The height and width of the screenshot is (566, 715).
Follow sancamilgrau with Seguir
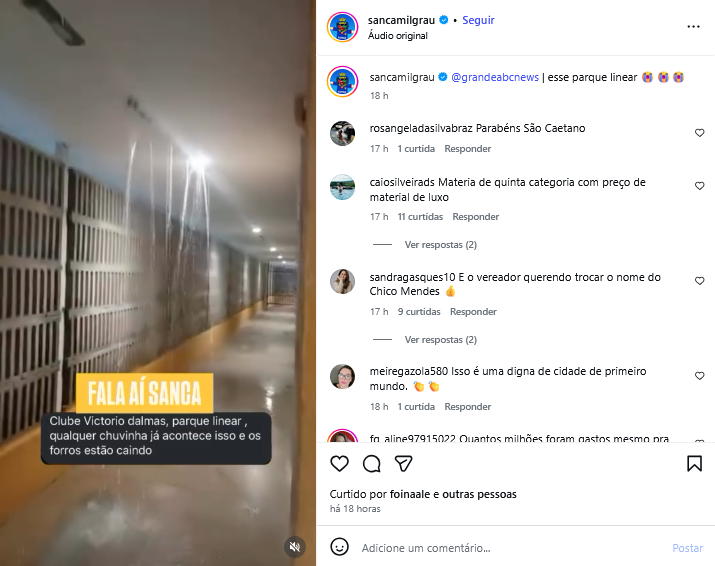point(478,20)
